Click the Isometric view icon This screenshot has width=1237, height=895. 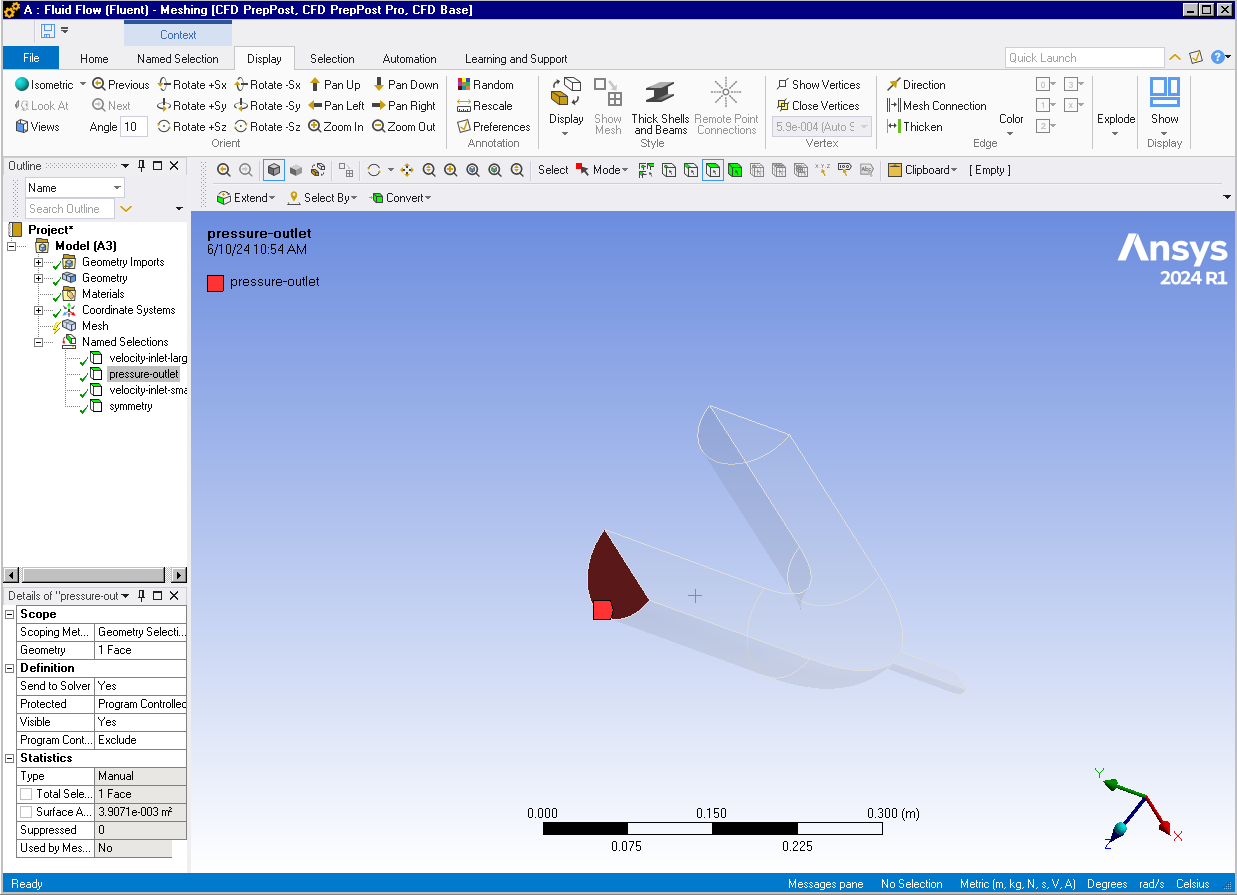[x=22, y=85]
